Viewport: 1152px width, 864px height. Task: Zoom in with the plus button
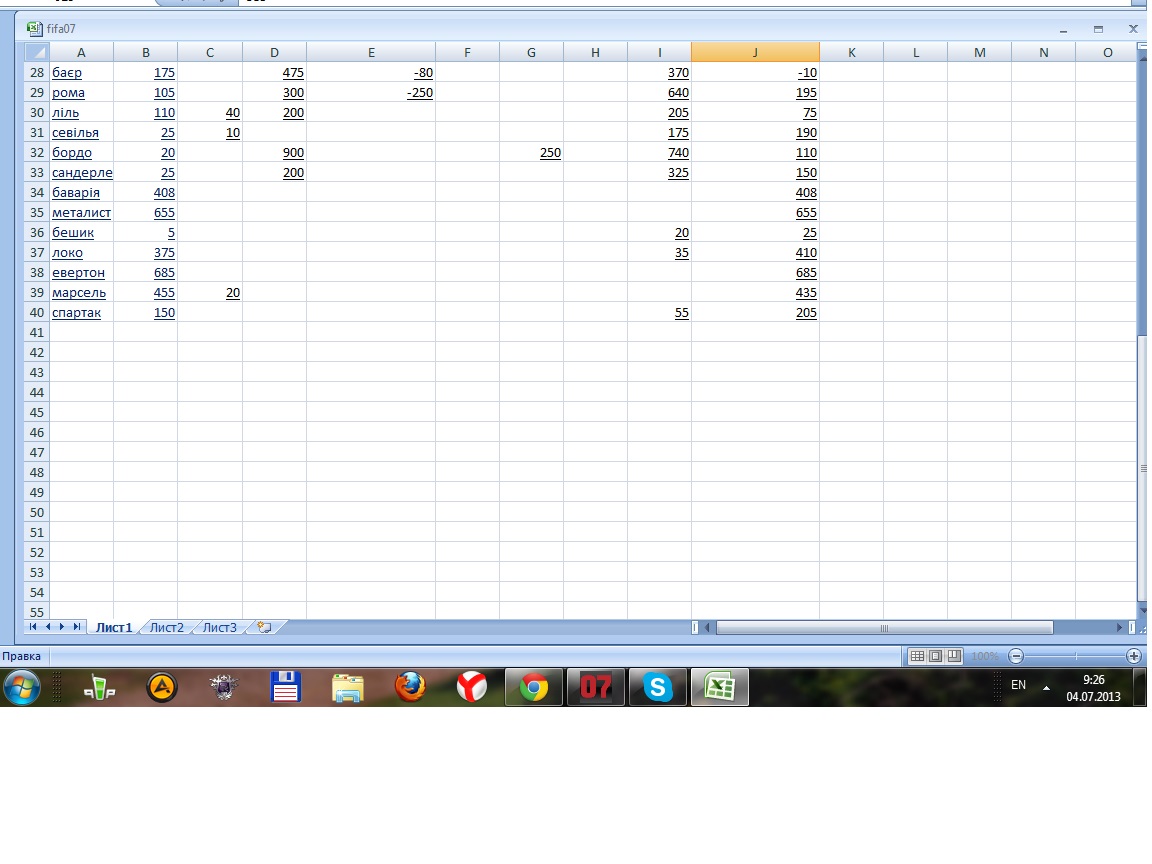click(x=1134, y=656)
